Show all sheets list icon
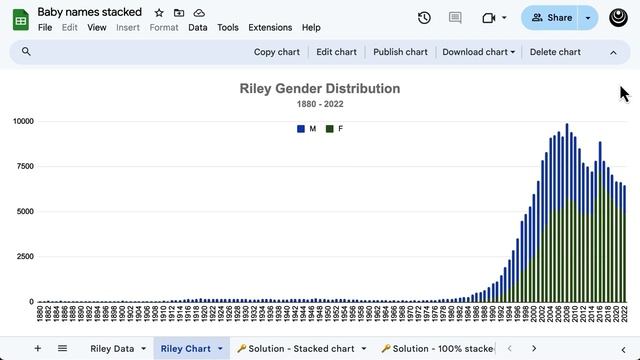Image resolution: width=640 pixels, height=360 pixels. [62, 348]
